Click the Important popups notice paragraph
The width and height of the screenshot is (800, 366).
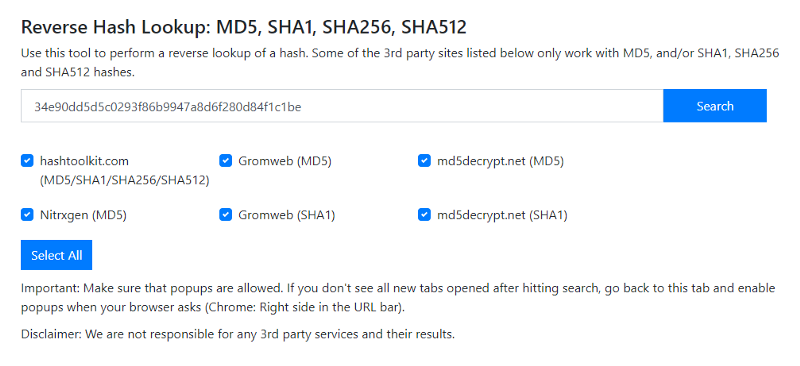[398, 298]
